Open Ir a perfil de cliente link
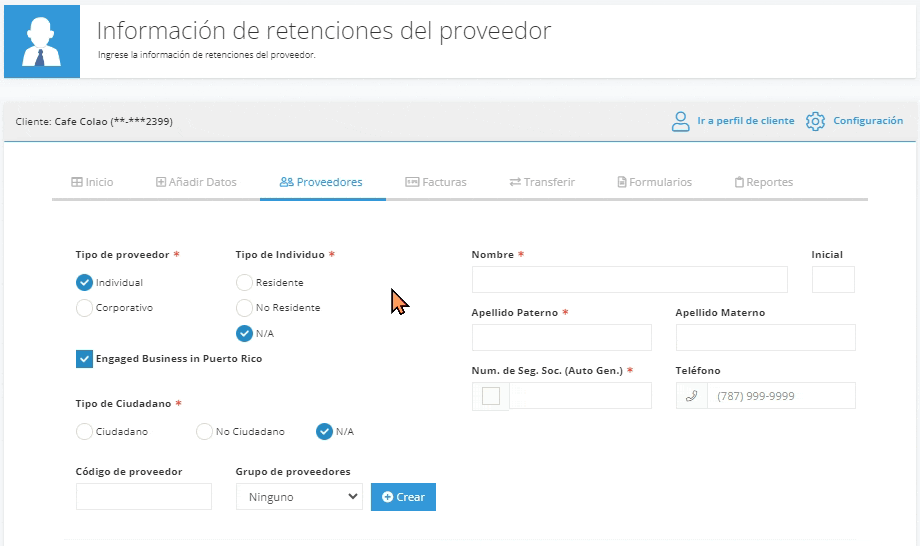The height and width of the screenshot is (546, 920). point(745,121)
